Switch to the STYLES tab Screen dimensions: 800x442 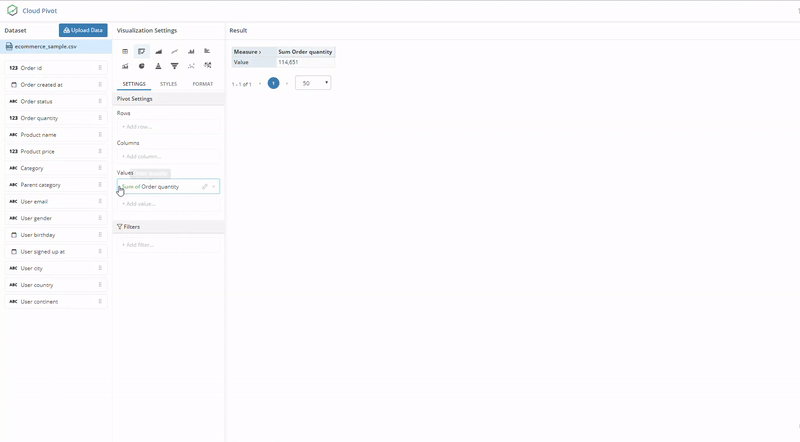click(168, 84)
